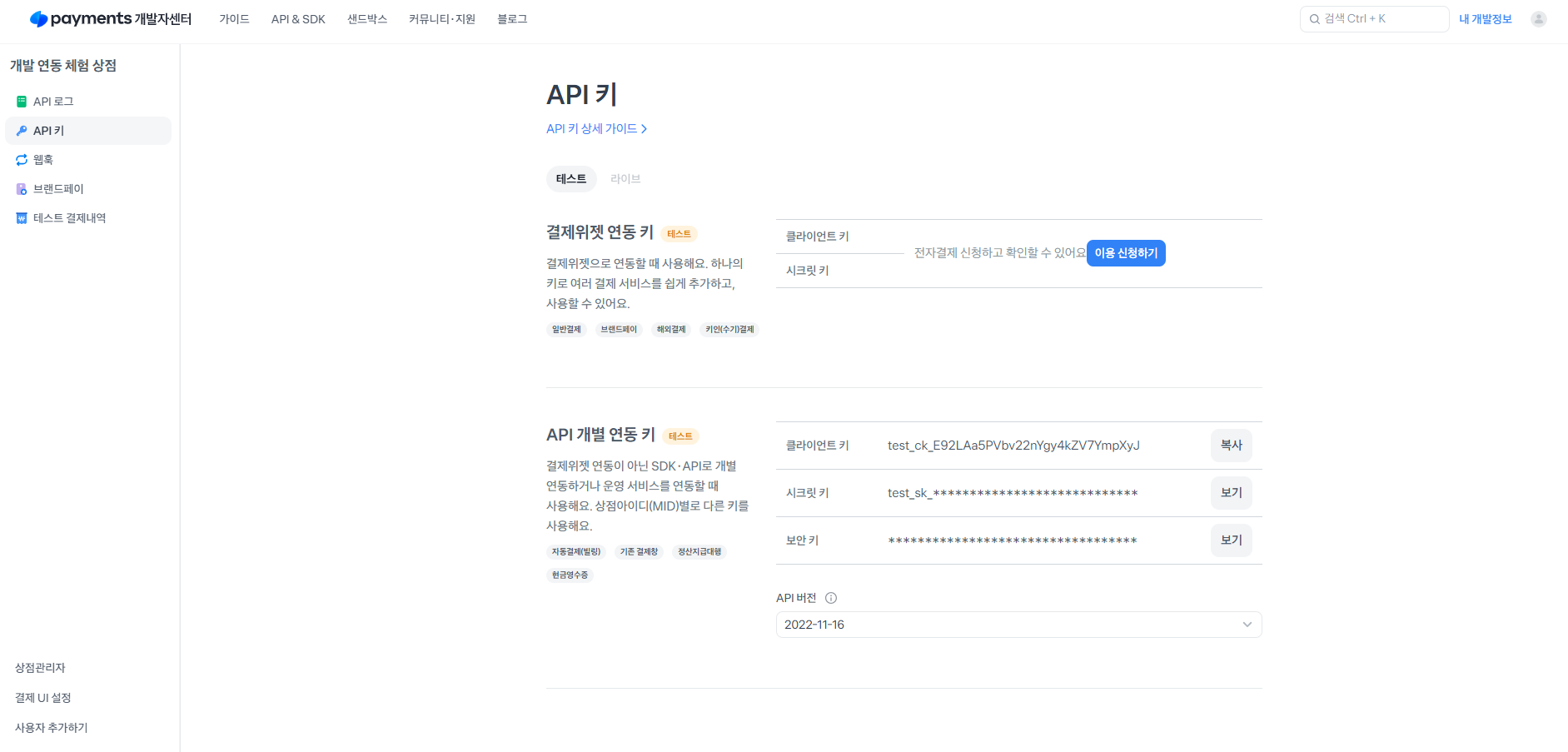Open 결제 UI 설정 in sidebar
The width and height of the screenshot is (1568, 752).
click(43, 698)
